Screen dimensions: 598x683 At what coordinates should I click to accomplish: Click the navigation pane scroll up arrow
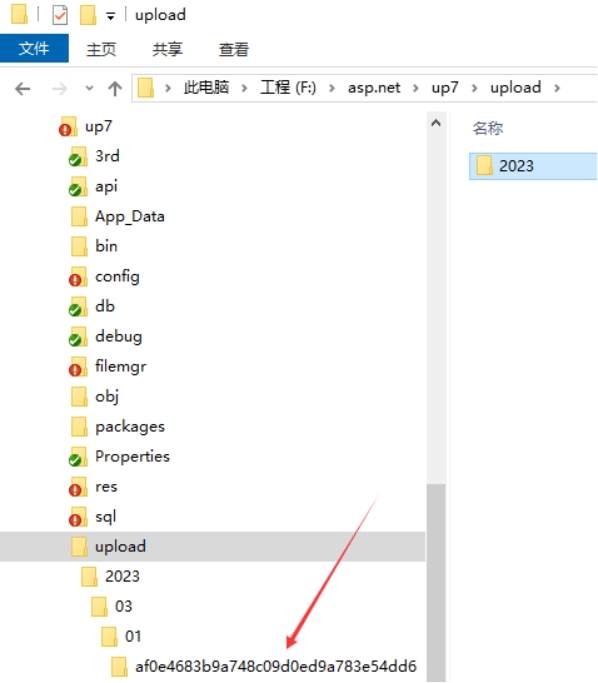tap(436, 123)
